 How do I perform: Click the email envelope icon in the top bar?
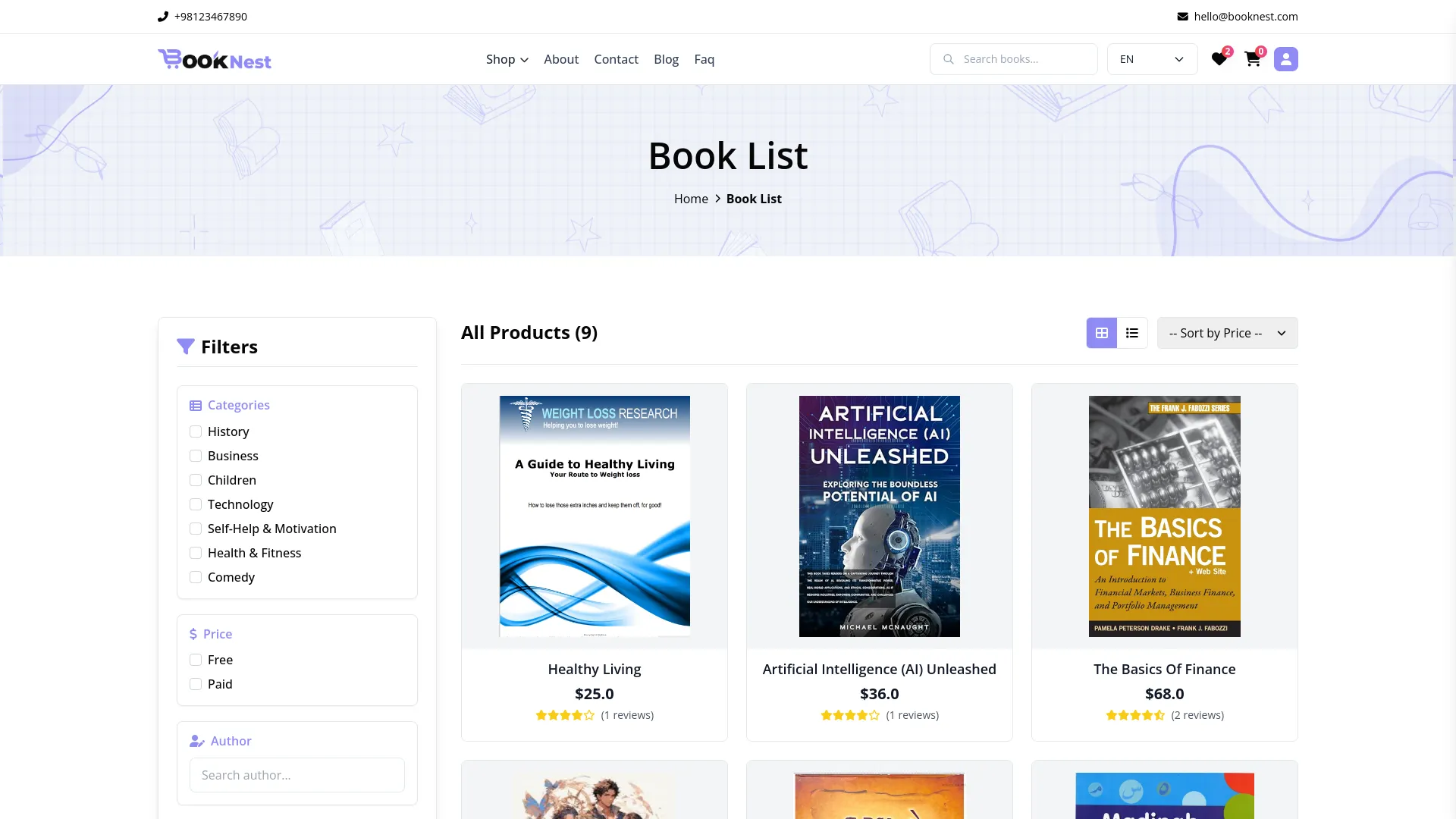(x=1183, y=16)
